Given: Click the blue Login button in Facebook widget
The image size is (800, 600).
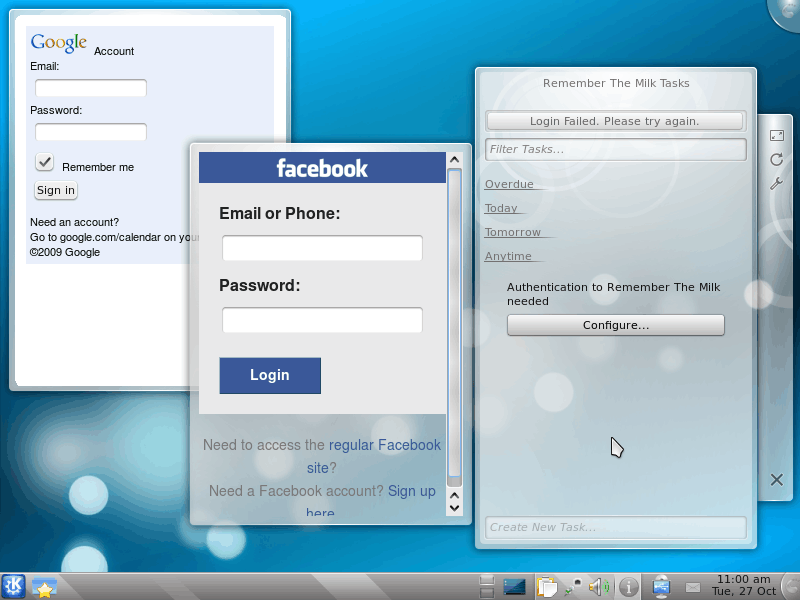Looking at the screenshot, I should point(270,376).
